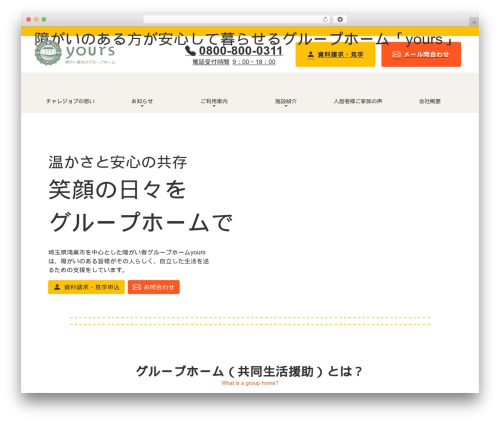Expand the お知らせ dropdown arrow
This screenshot has width=500, height=423.
(x=142, y=106)
